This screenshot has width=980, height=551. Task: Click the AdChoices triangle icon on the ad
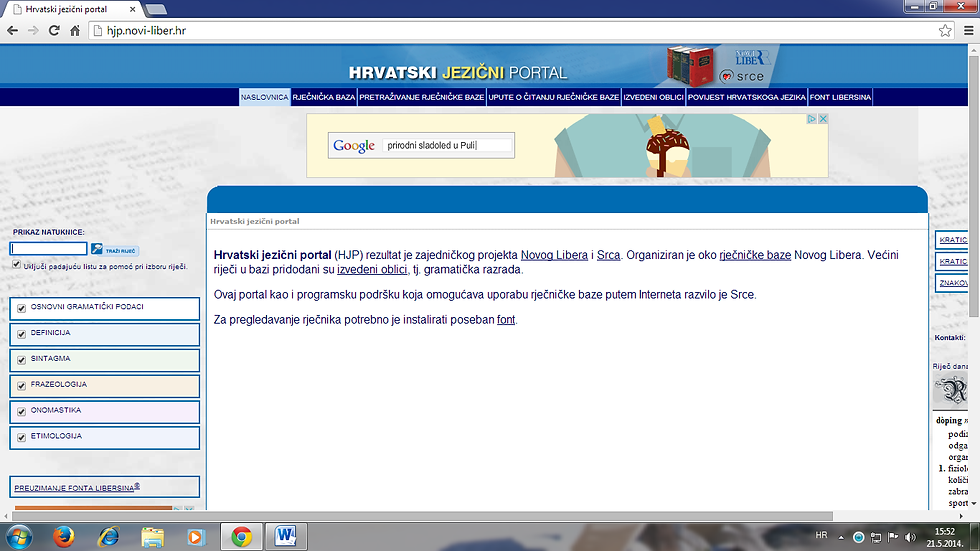812,119
